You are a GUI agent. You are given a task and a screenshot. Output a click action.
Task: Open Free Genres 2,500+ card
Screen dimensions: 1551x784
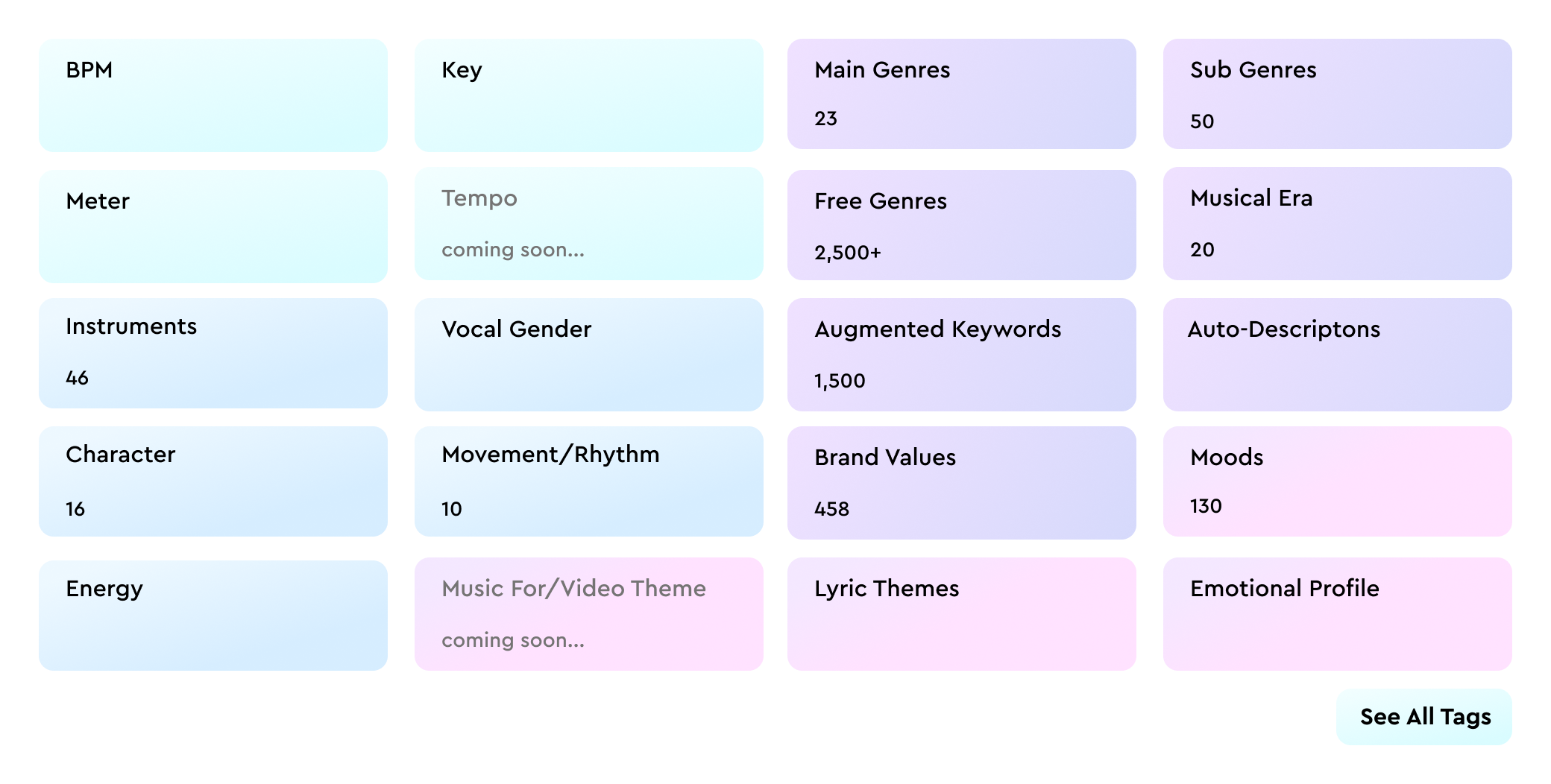(962, 225)
